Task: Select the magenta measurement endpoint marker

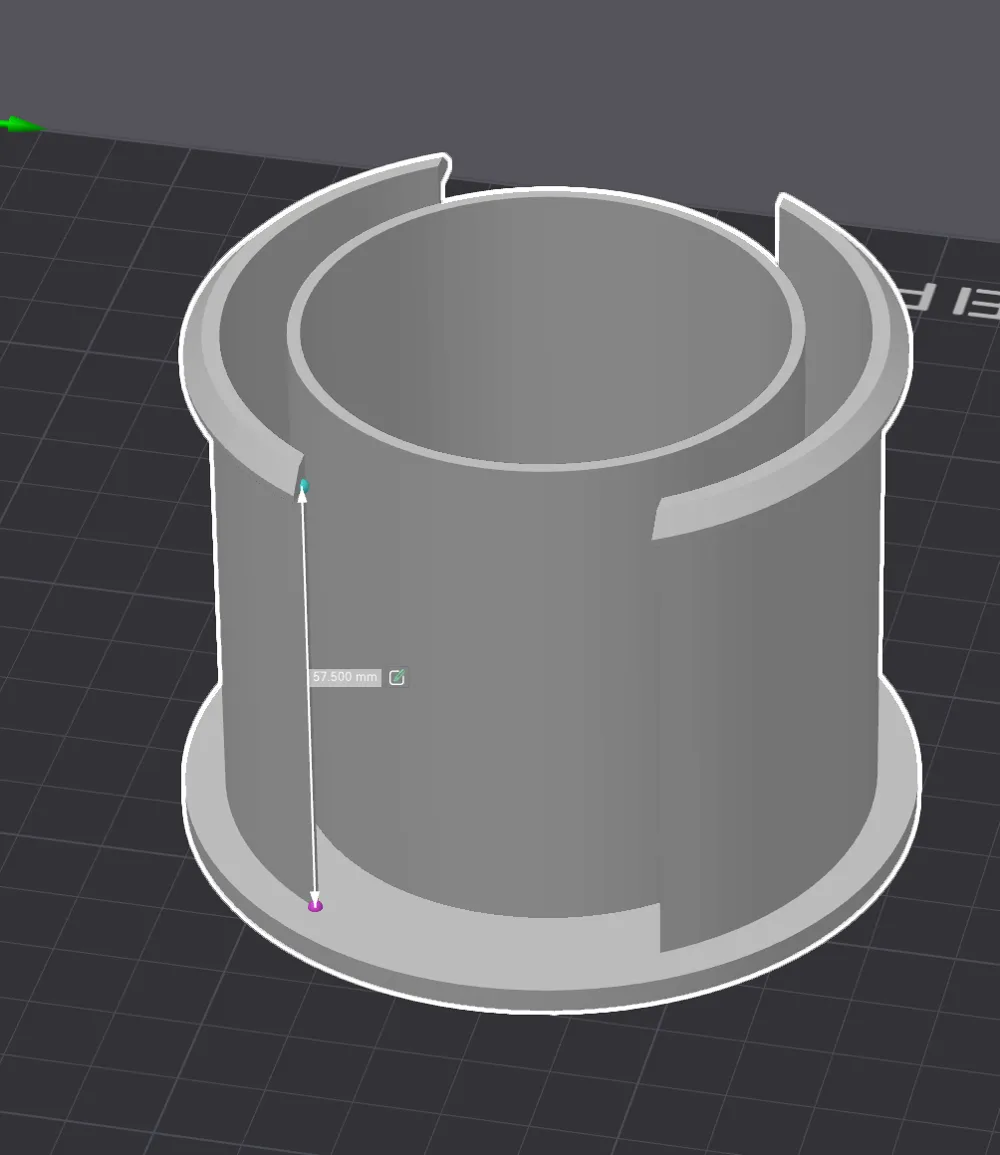Action: 315,904
